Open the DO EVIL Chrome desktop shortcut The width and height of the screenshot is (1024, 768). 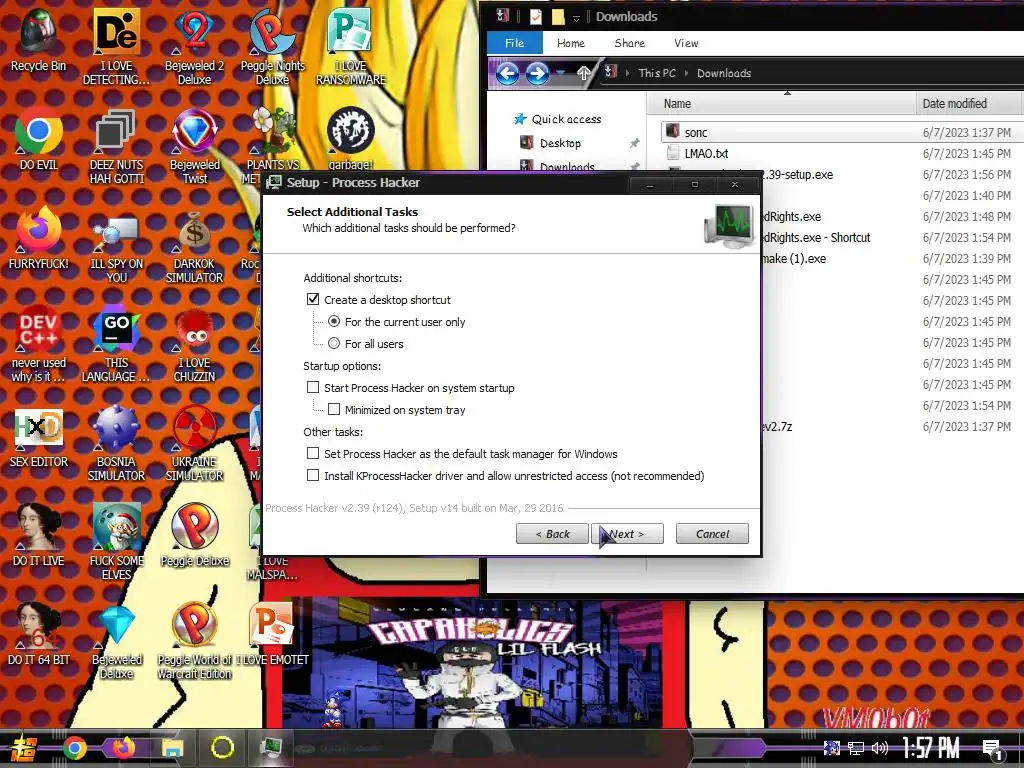[38, 139]
